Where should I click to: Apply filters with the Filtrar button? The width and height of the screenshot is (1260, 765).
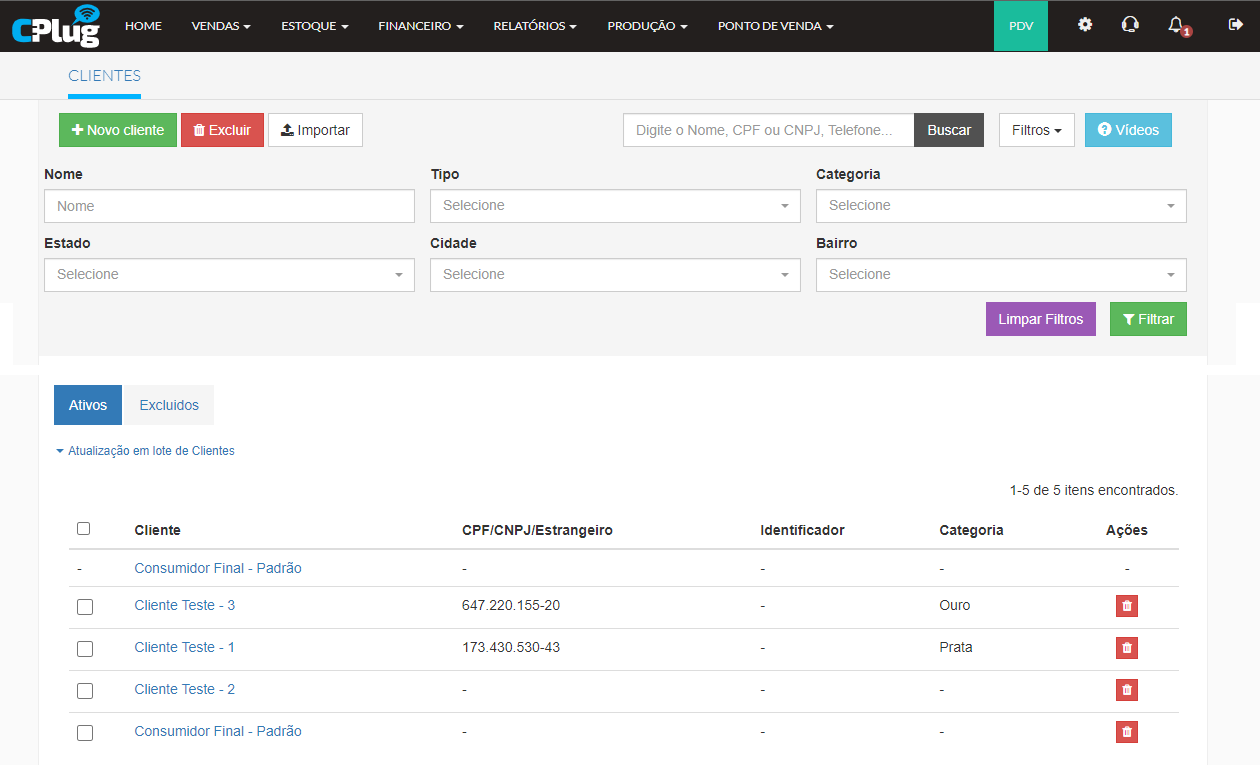1148,319
